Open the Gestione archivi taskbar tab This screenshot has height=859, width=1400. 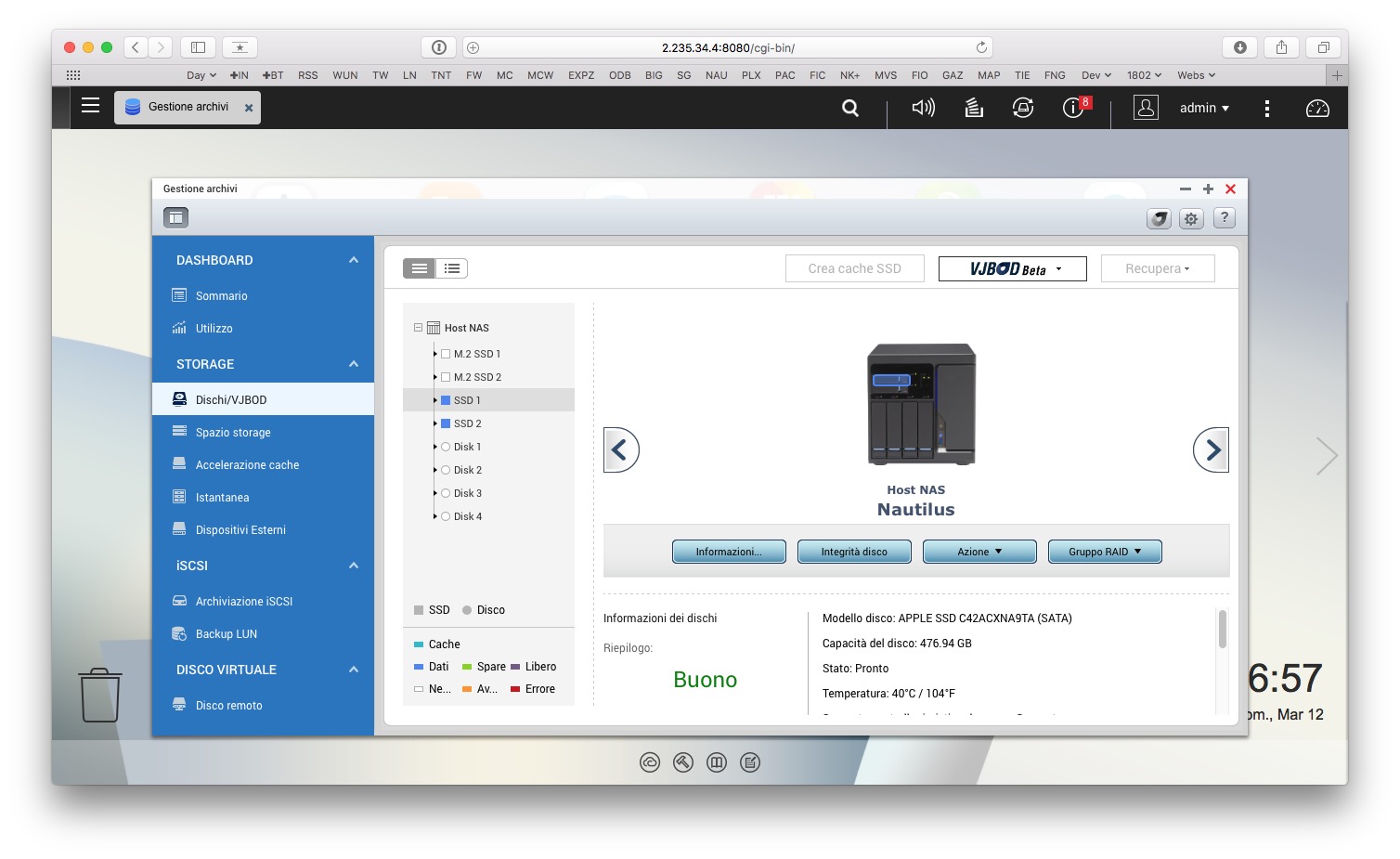point(188,108)
